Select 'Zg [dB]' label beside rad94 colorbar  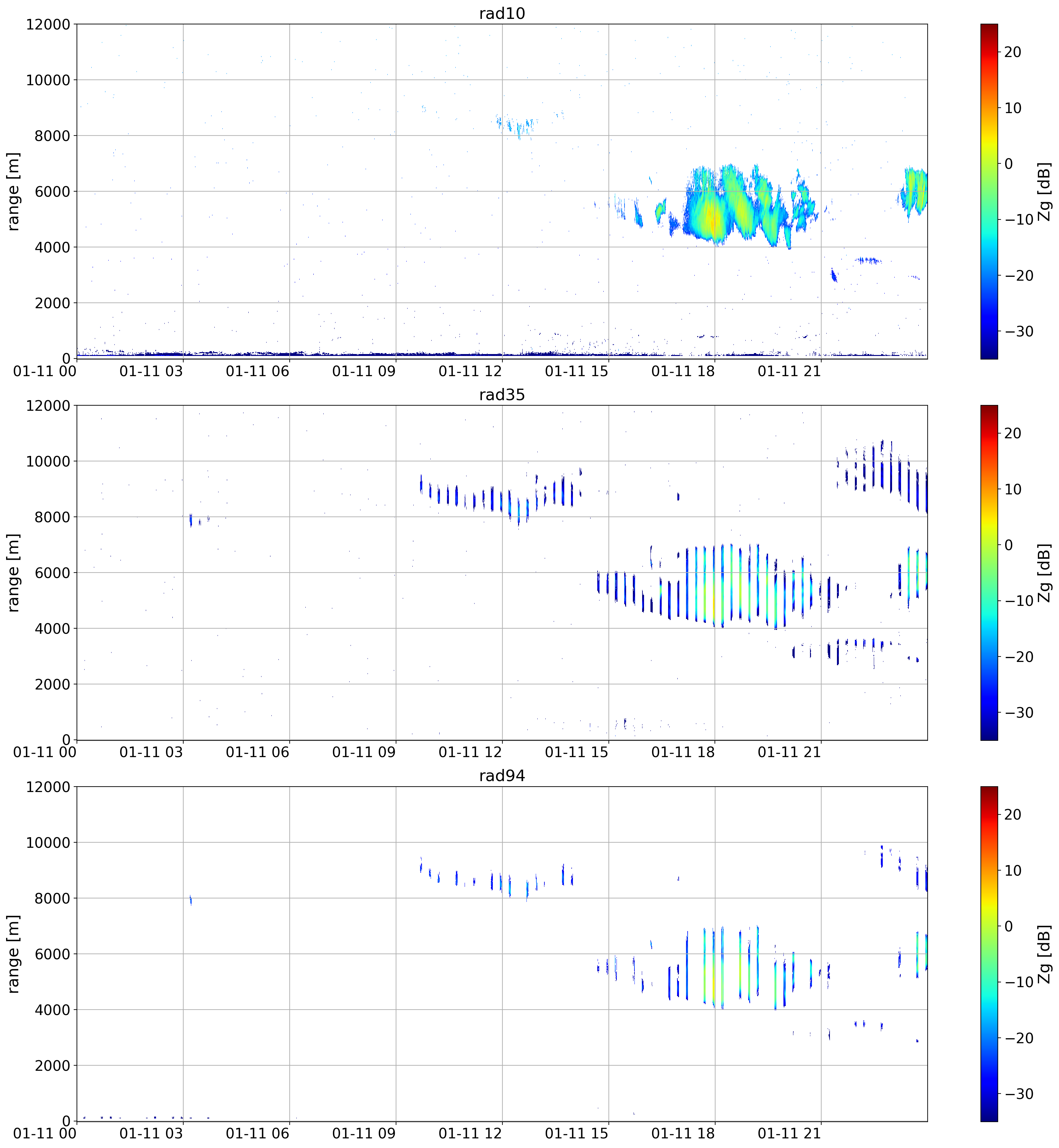coord(1045,954)
